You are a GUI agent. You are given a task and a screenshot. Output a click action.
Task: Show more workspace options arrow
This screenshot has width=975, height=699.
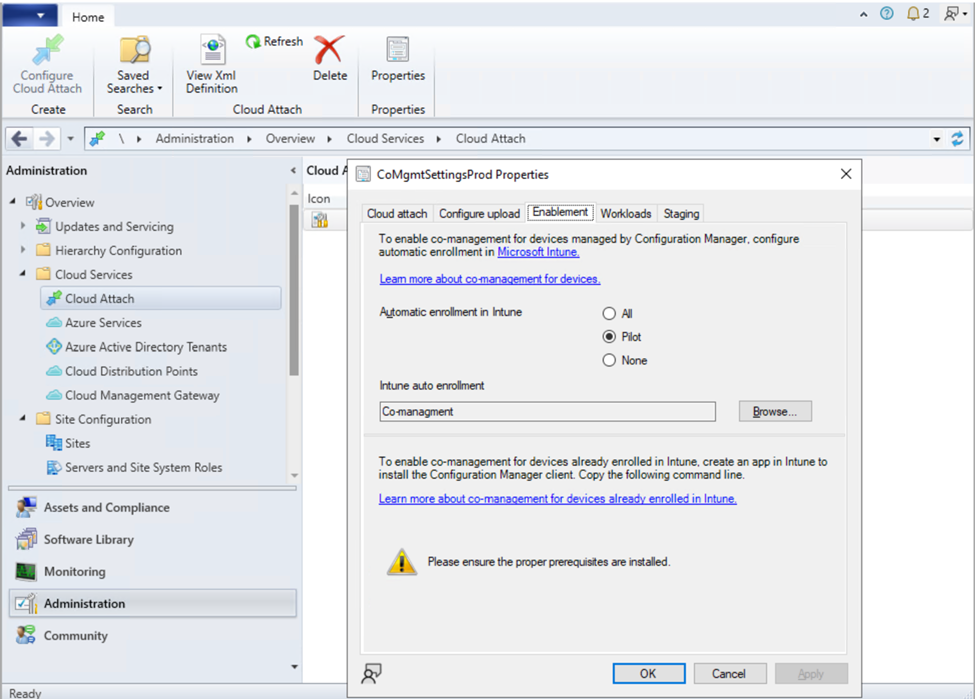click(295, 667)
